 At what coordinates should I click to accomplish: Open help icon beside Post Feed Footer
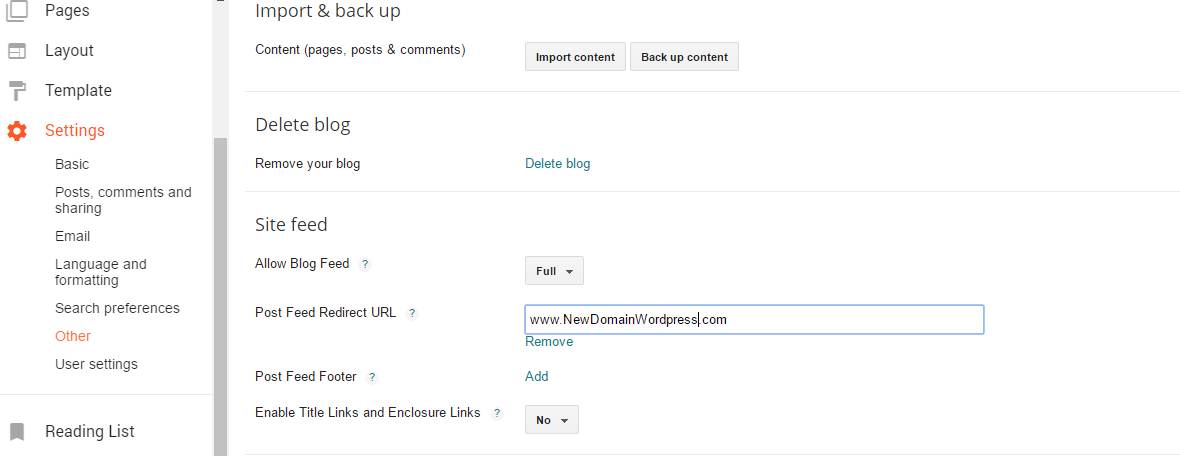point(372,377)
